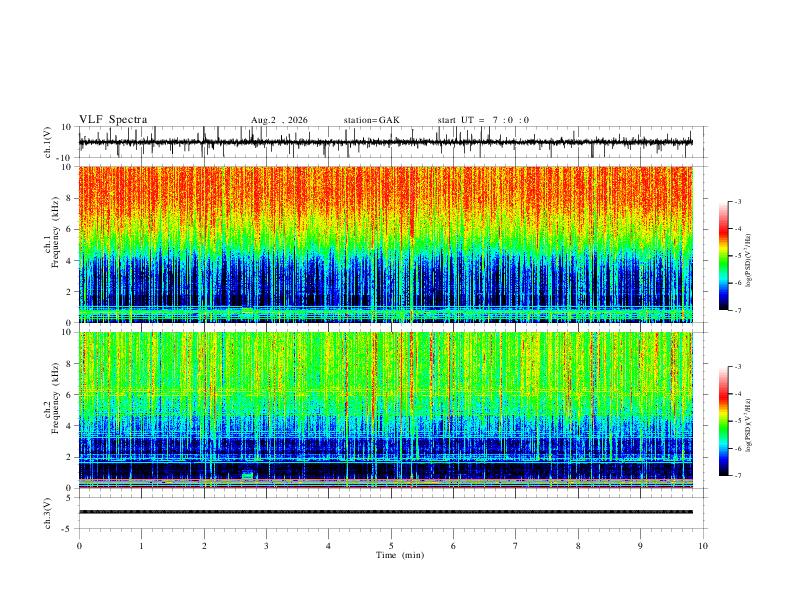Viewport: 792px width, 612px height.
Task: Click the ch.2 spectrogram panel
Action: (386, 410)
